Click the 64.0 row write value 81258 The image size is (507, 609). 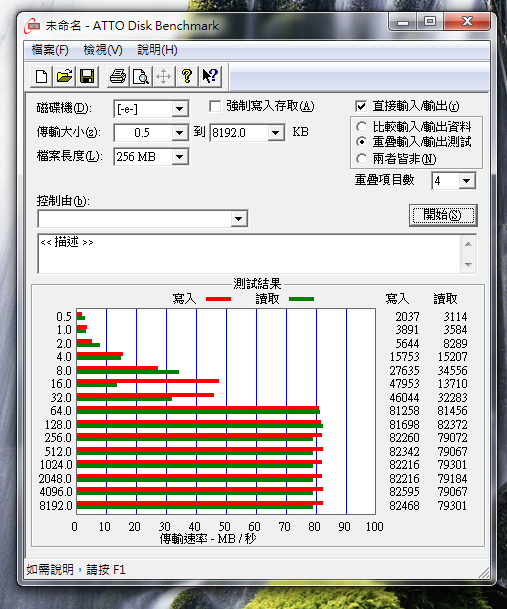(x=404, y=411)
